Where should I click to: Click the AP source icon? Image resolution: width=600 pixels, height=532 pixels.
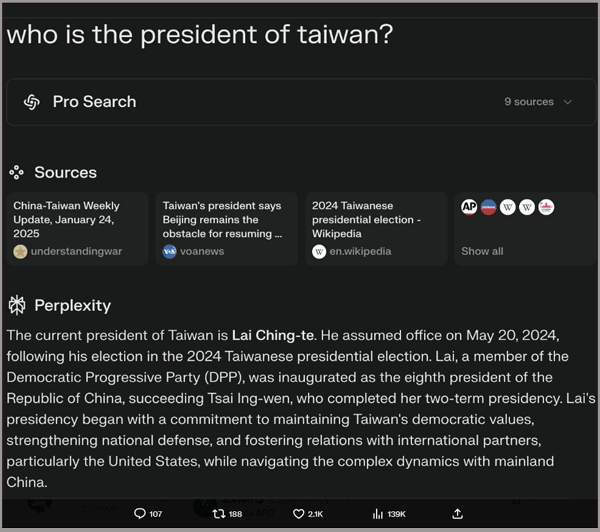(x=469, y=207)
